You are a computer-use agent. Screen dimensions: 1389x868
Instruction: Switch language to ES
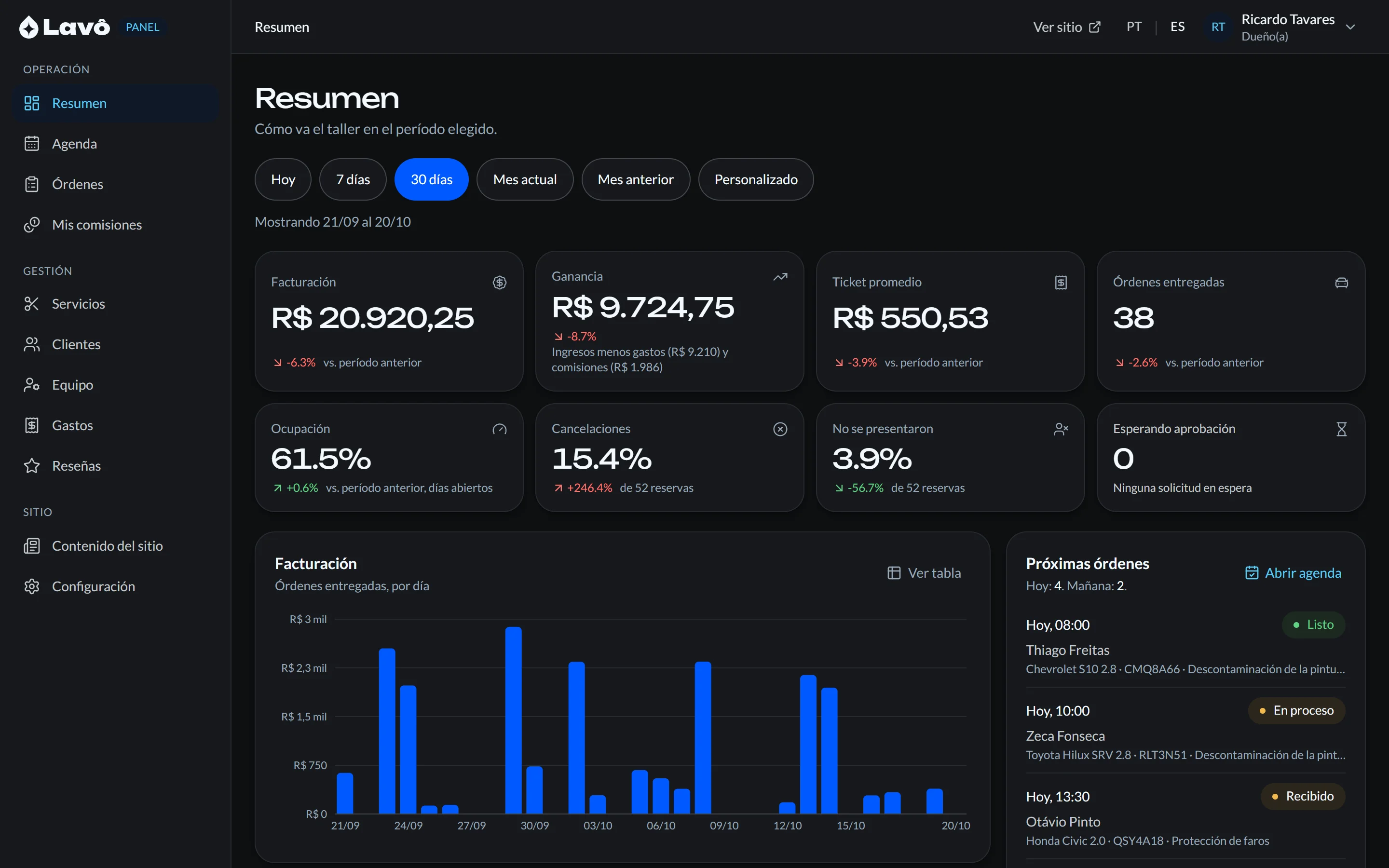1177,27
